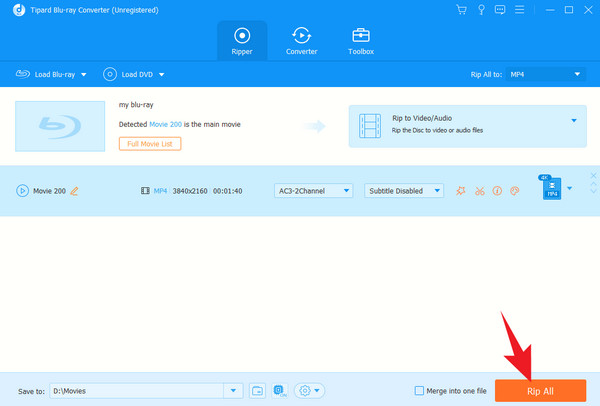Open the Full Movie List
This screenshot has height=406, width=600.
tap(150, 144)
